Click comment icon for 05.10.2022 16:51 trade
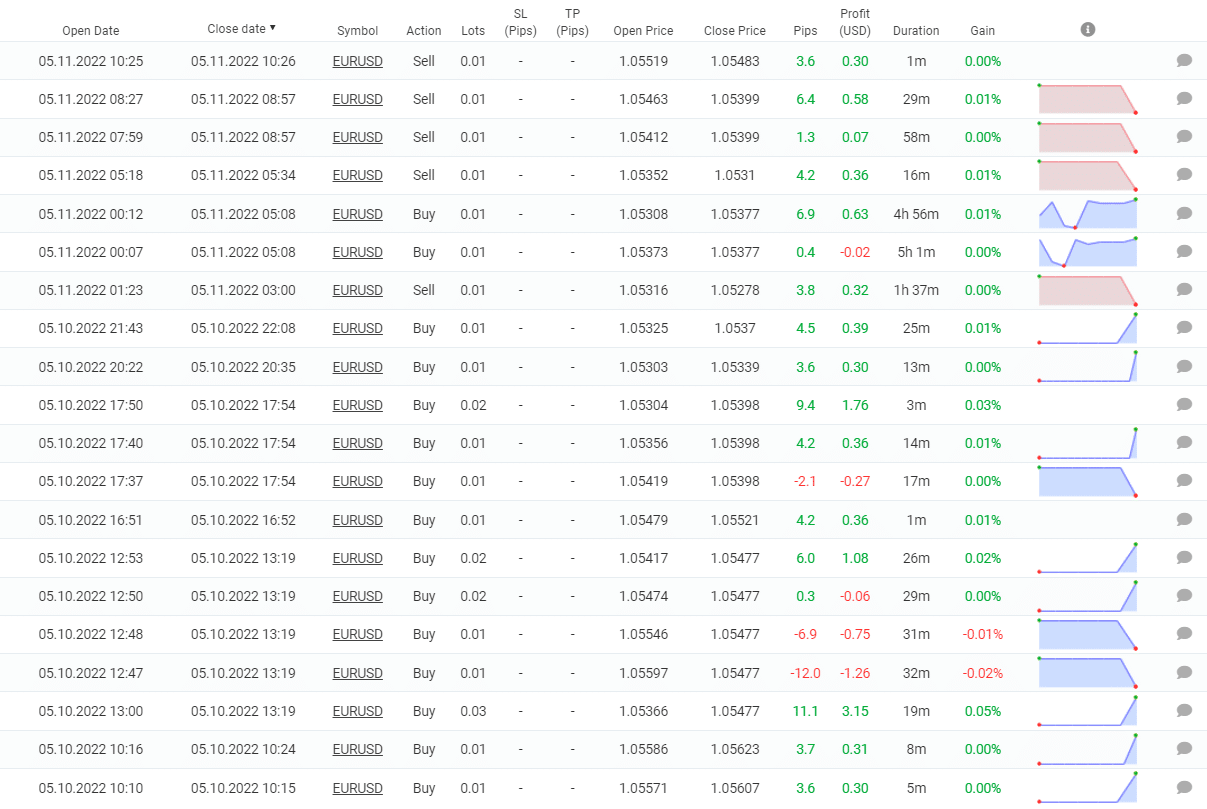 pyautogui.click(x=1184, y=520)
